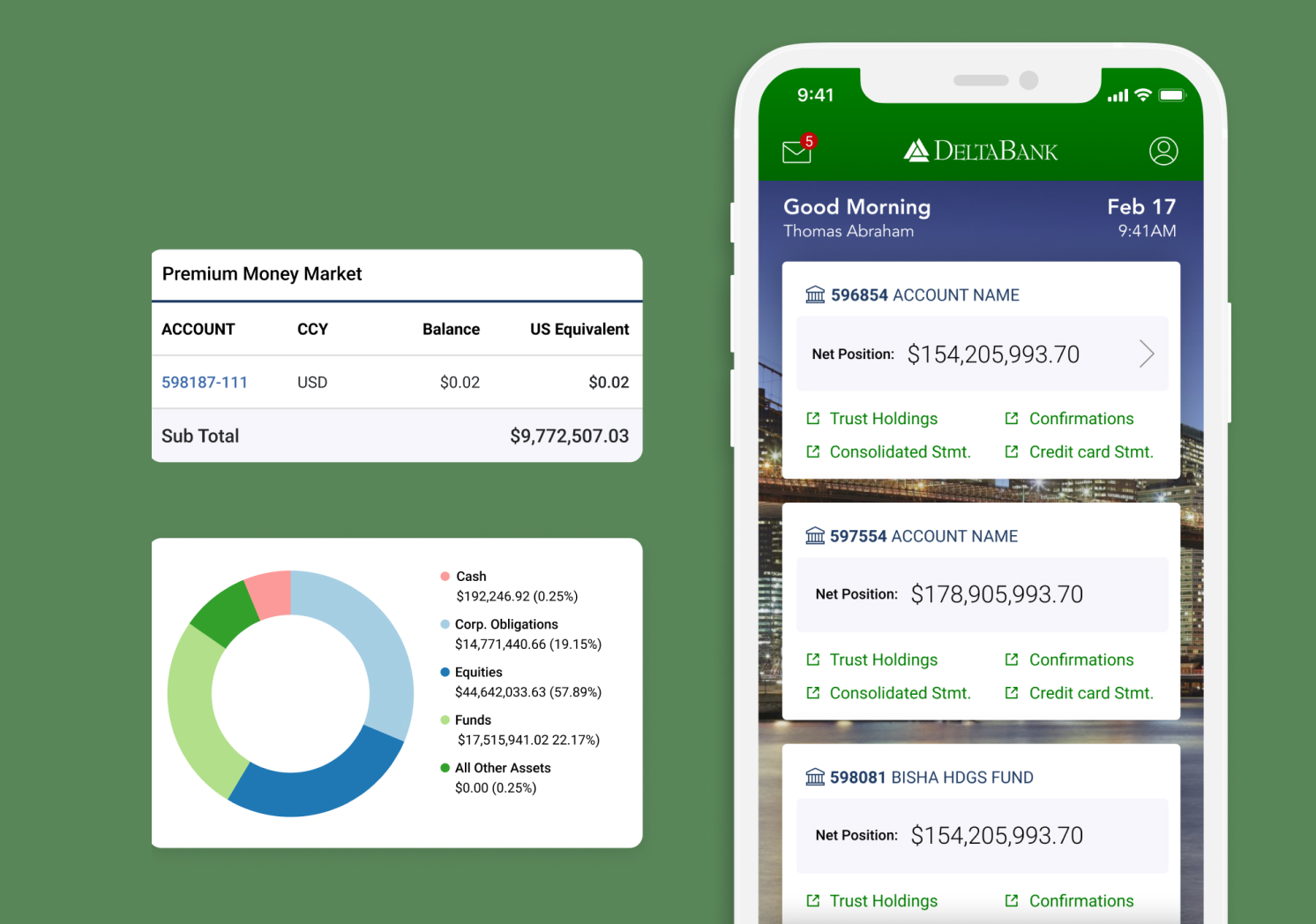
Task: Click external-link icon next to 596854 Trust Holdings
Action: (813, 419)
